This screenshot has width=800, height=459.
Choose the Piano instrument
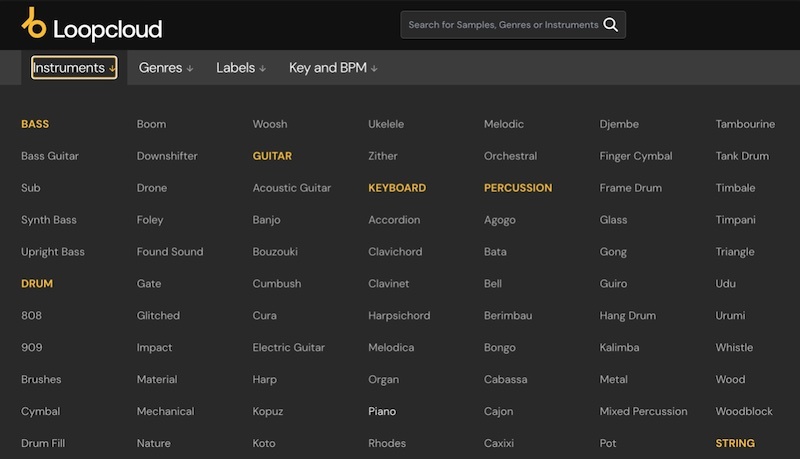[x=382, y=411]
